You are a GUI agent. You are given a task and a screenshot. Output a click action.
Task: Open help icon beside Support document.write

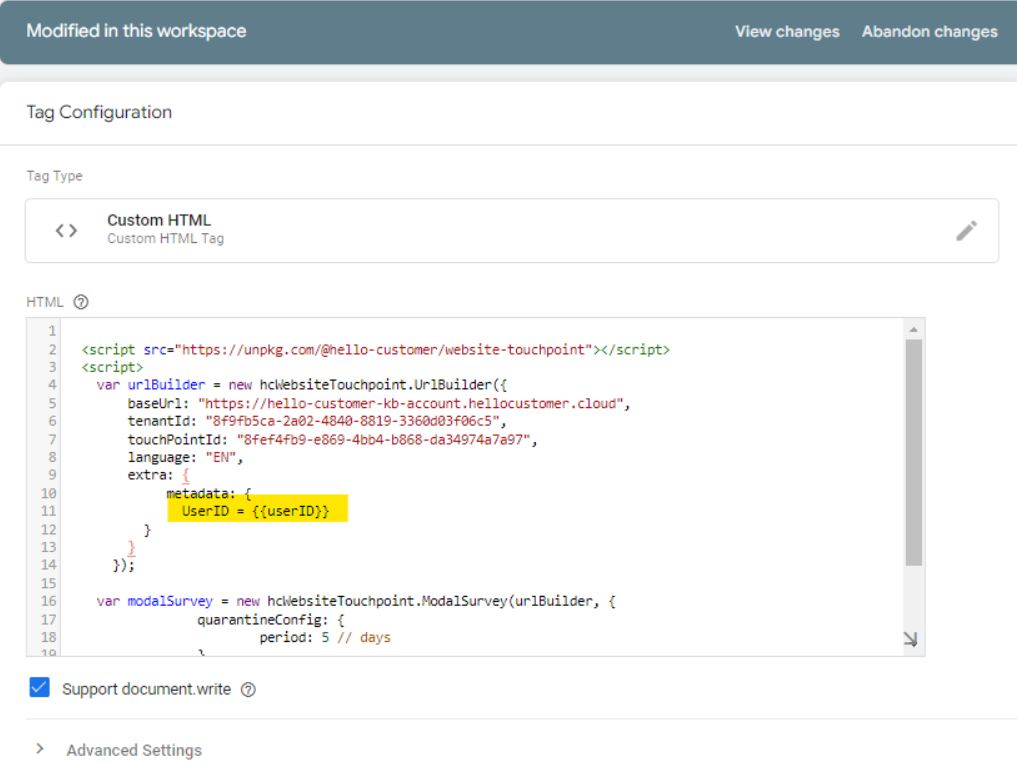249,689
